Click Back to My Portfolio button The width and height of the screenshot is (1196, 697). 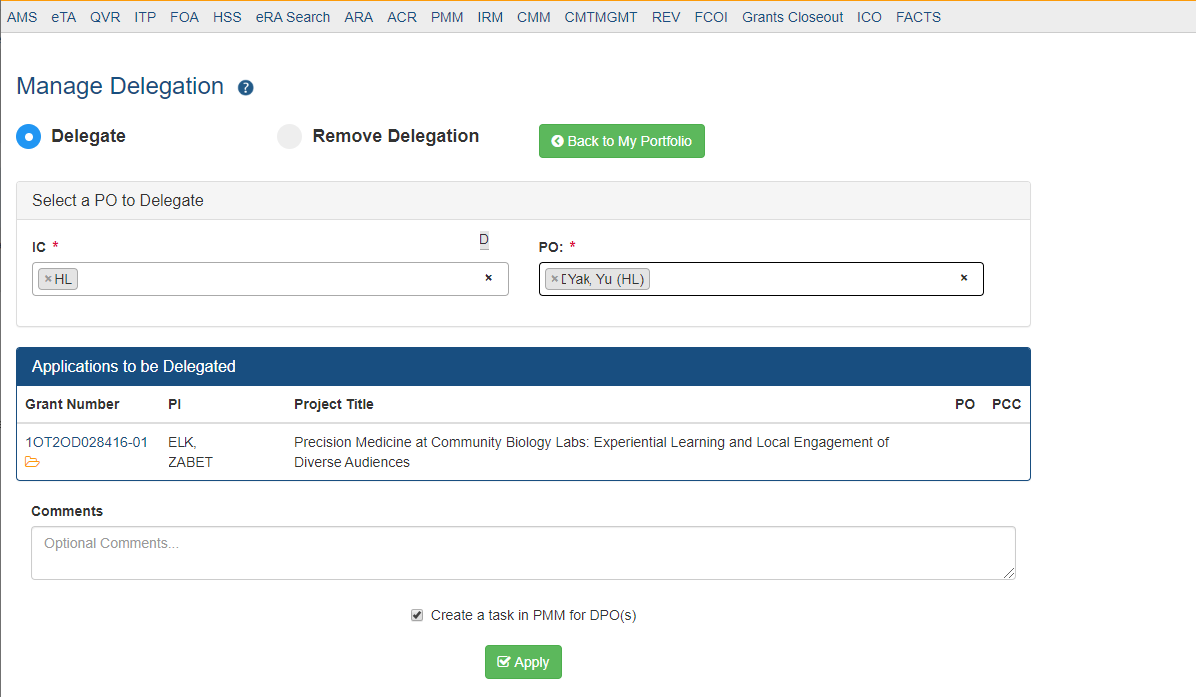point(622,141)
